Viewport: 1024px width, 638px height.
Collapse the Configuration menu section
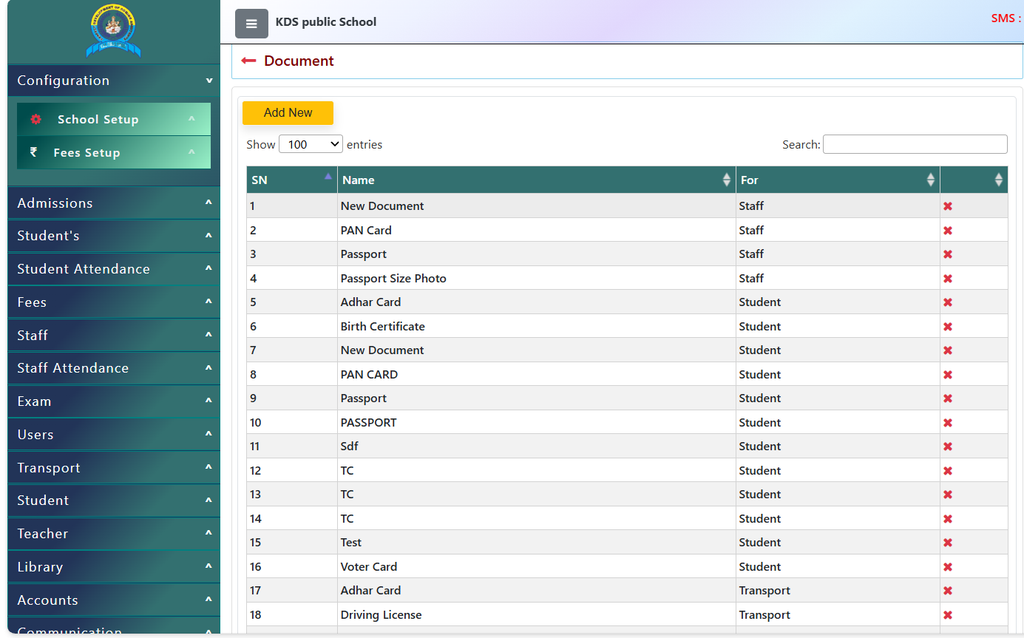click(x=114, y=80)
